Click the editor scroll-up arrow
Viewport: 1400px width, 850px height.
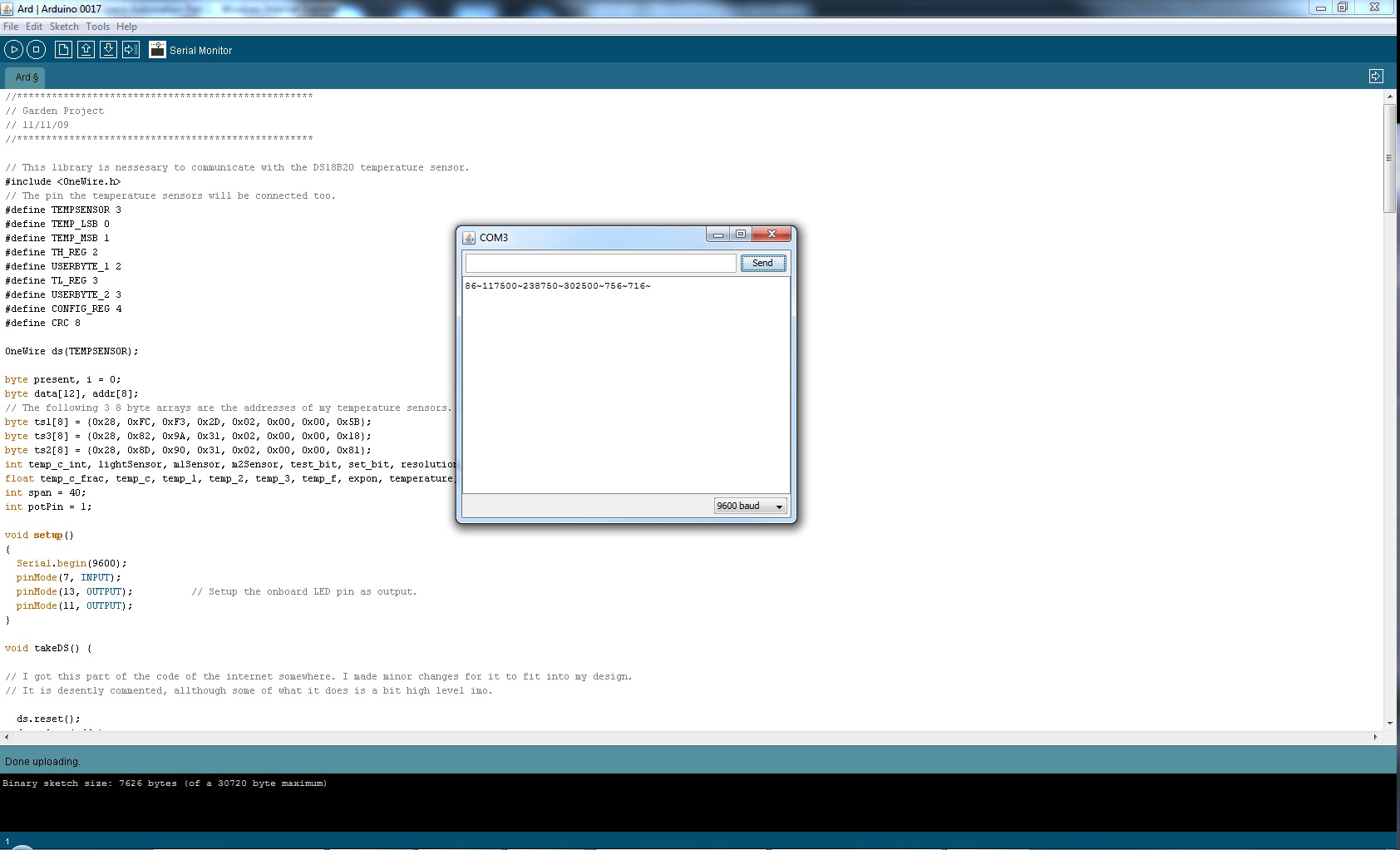(1389, 96)
